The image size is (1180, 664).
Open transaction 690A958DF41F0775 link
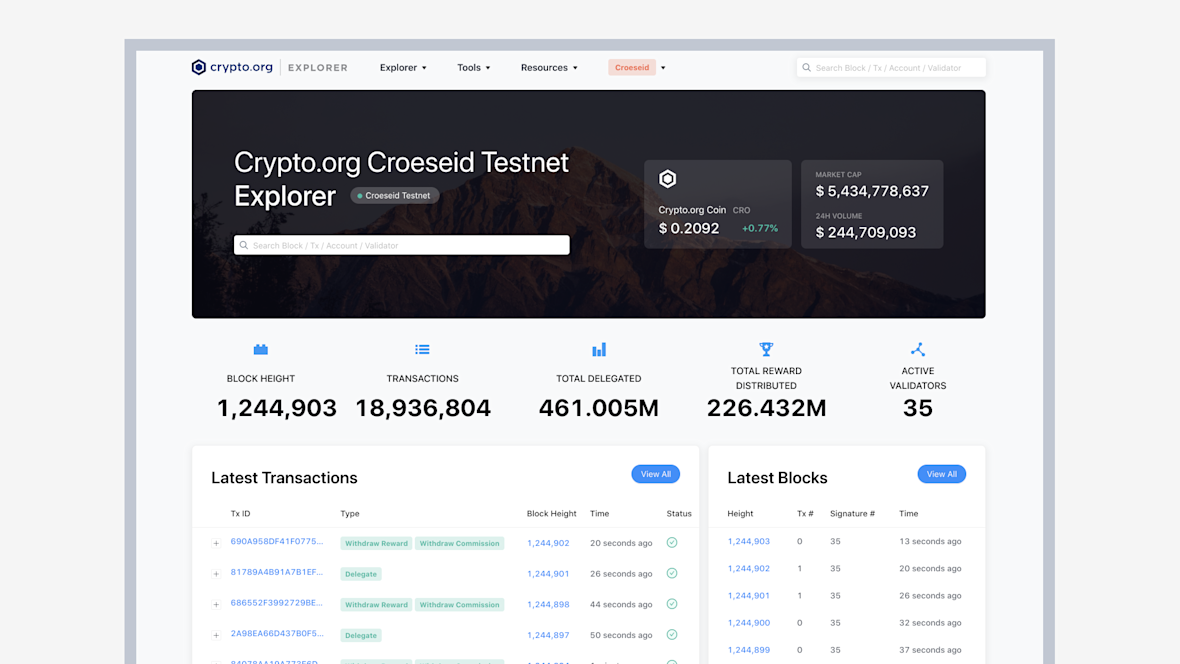[277, 541]
